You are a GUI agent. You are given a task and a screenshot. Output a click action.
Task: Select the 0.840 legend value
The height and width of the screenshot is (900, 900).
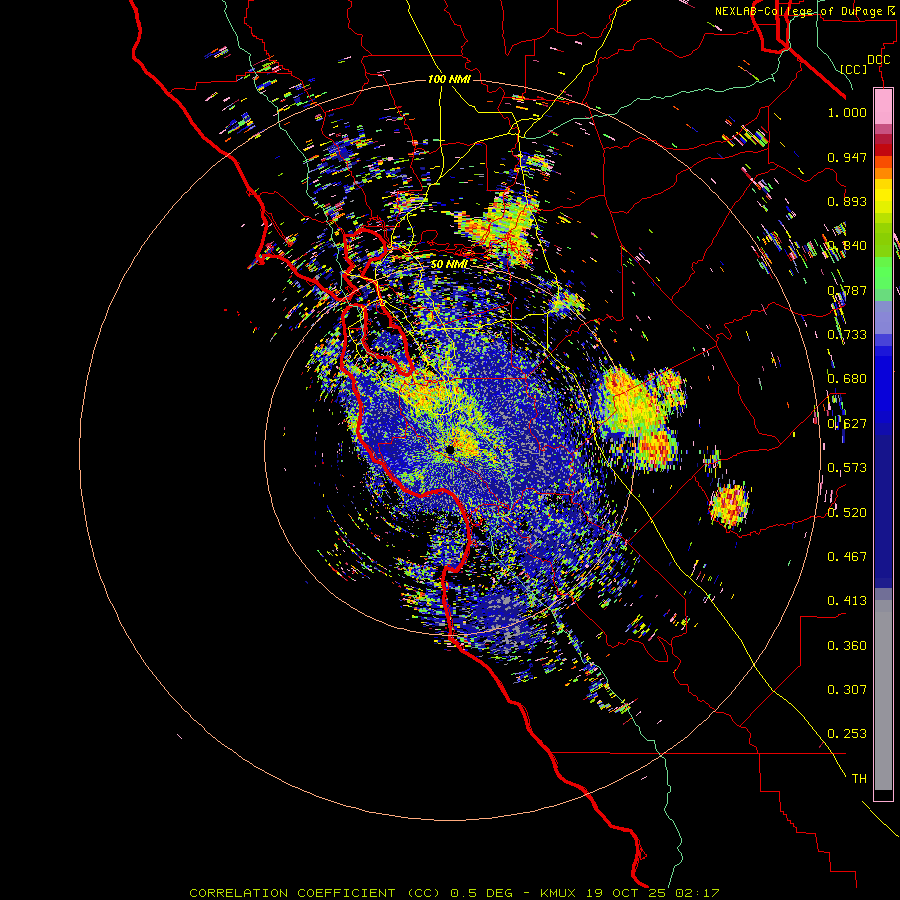coord(847,246)
